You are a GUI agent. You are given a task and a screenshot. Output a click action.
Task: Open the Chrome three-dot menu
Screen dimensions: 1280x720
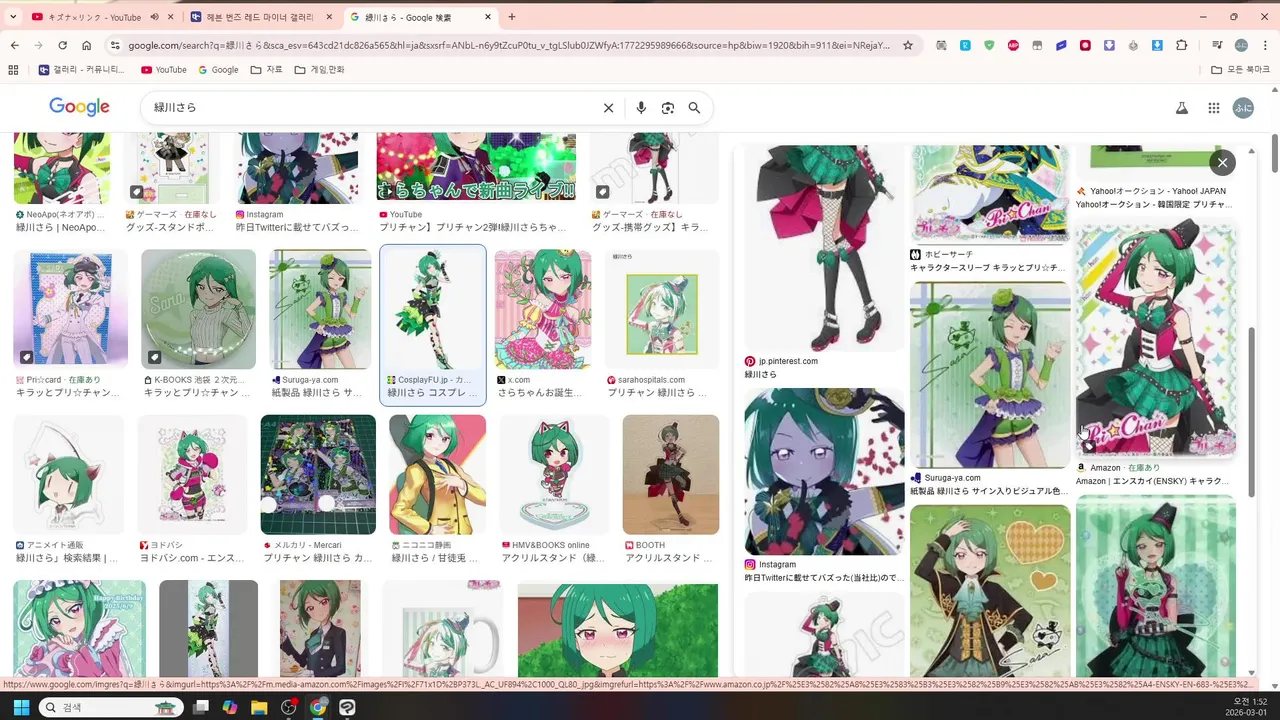(1264, 45)
